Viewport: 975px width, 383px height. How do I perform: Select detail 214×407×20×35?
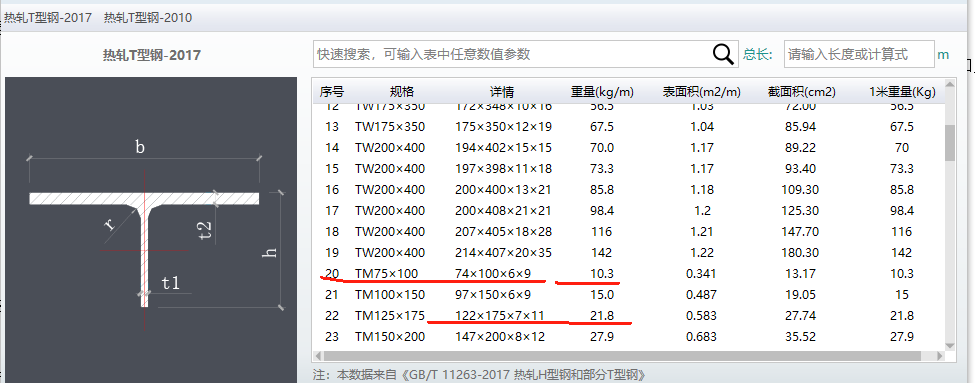(x=502, y=253)
